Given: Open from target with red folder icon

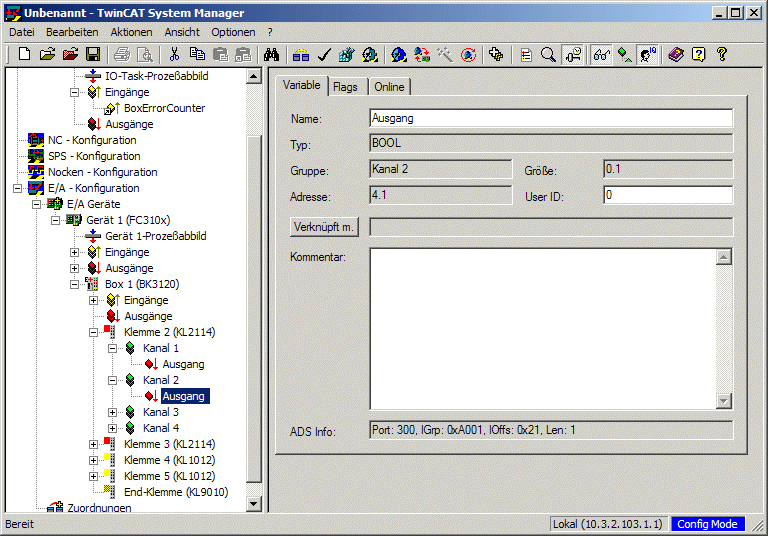Looking at the screenshot, I should tap(70, 54).
